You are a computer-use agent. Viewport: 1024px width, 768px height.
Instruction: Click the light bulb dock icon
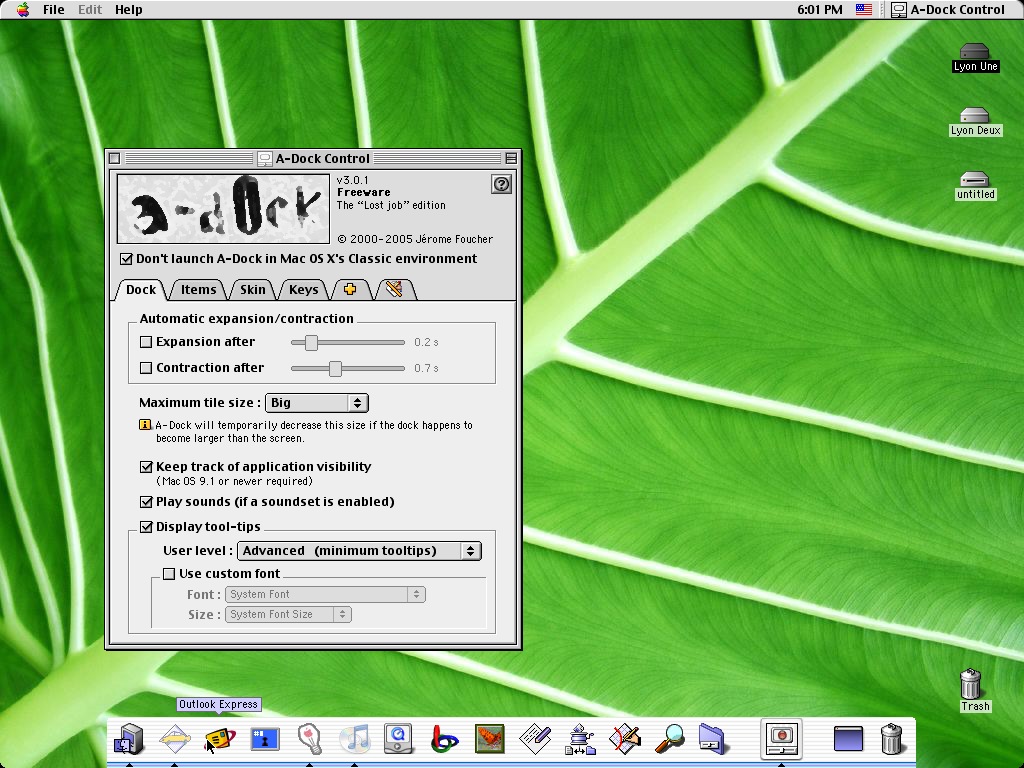(310, 740)
